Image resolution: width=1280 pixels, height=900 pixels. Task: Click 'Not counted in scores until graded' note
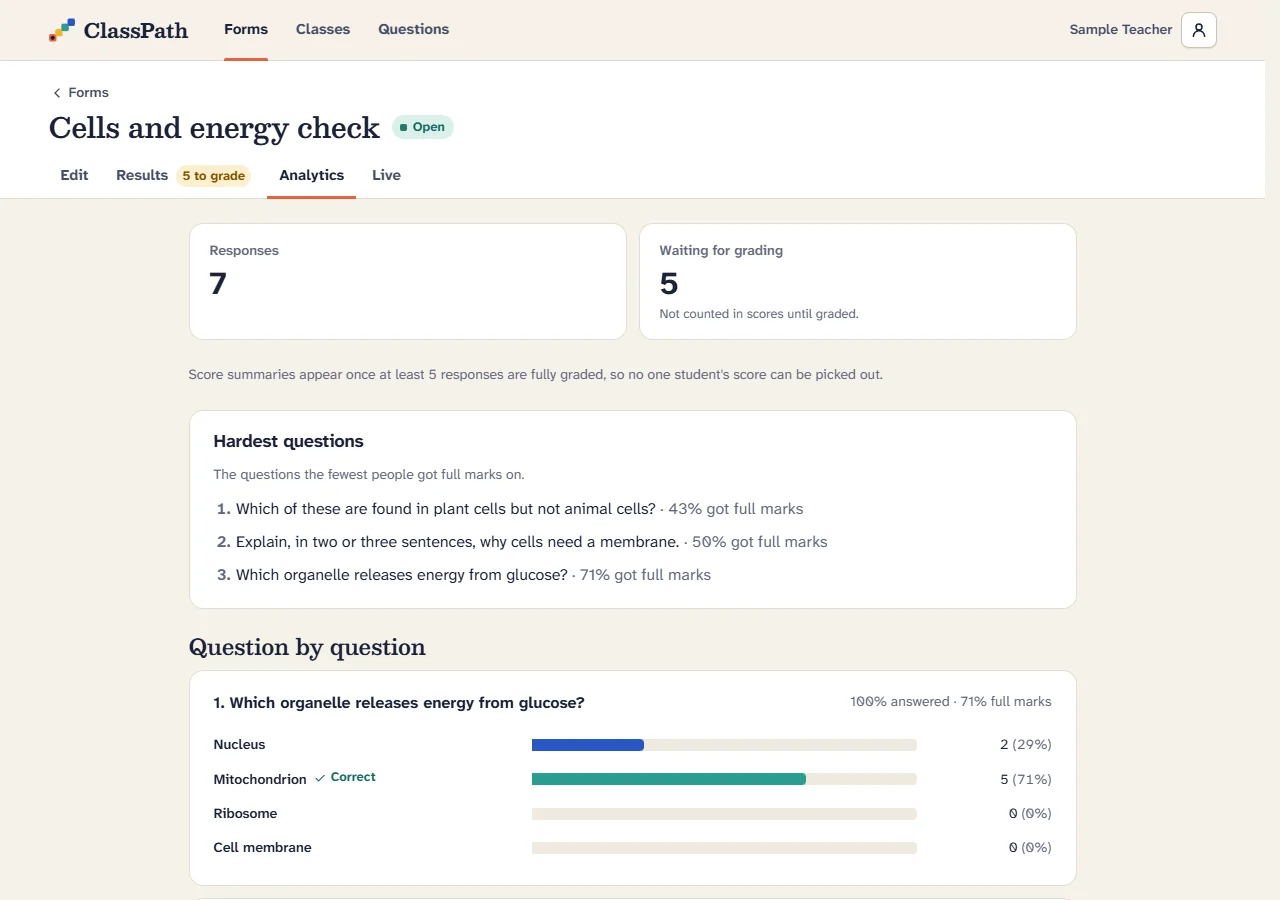click(x=759, y=314)
